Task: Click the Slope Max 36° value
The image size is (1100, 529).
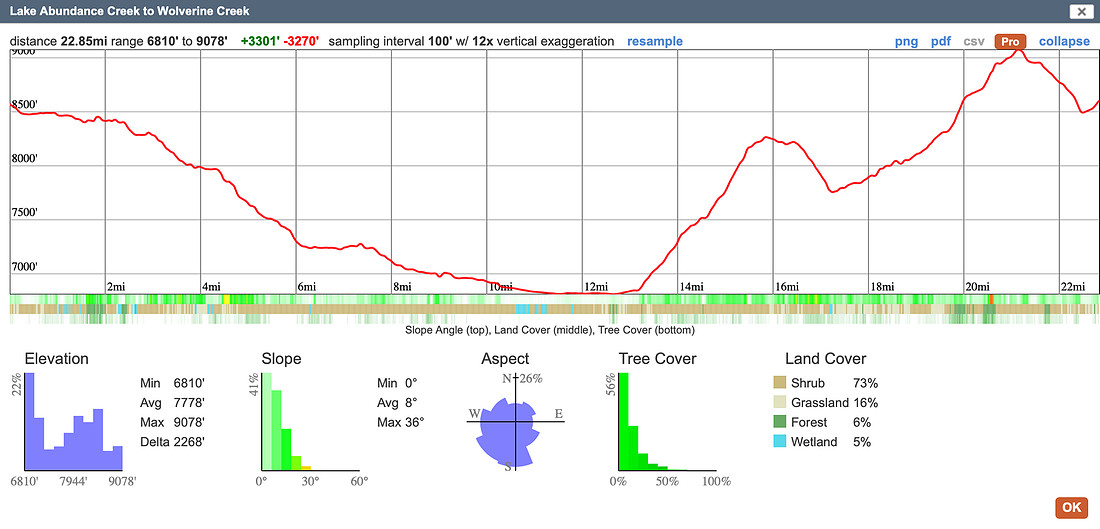Action: click(414, 422)
